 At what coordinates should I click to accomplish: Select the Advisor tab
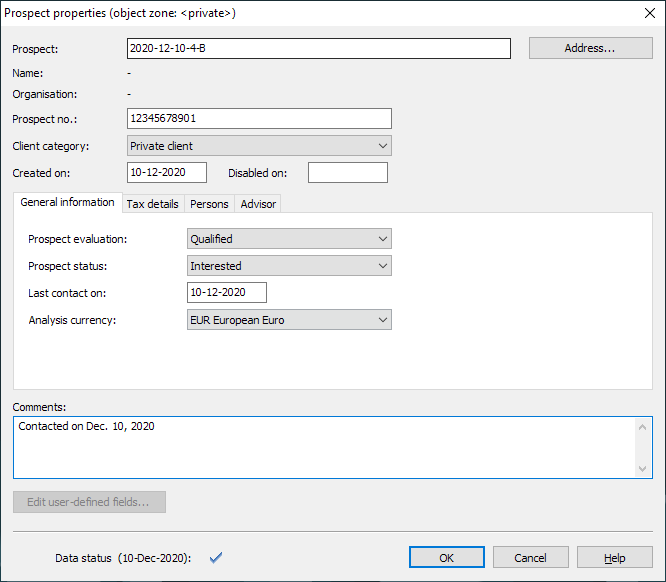pos(258,204)
